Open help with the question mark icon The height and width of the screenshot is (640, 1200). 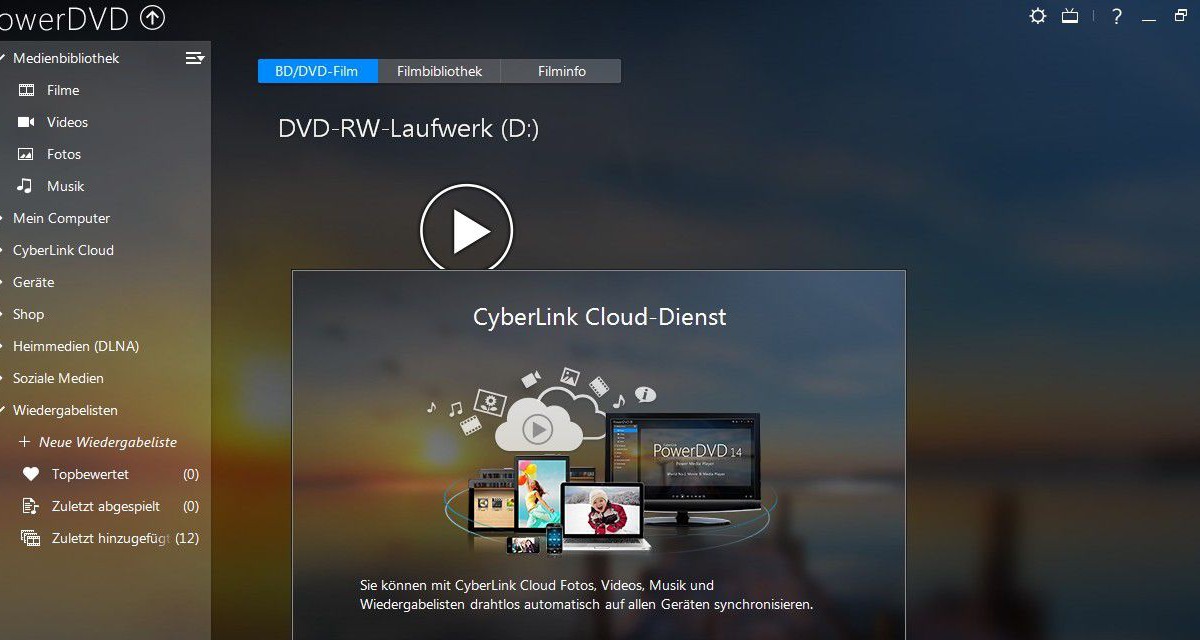(x=1117, y=16)
